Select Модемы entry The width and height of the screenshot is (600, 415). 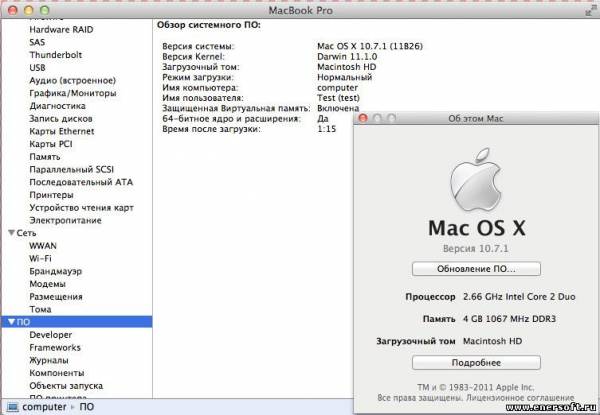tap(47, 284)
